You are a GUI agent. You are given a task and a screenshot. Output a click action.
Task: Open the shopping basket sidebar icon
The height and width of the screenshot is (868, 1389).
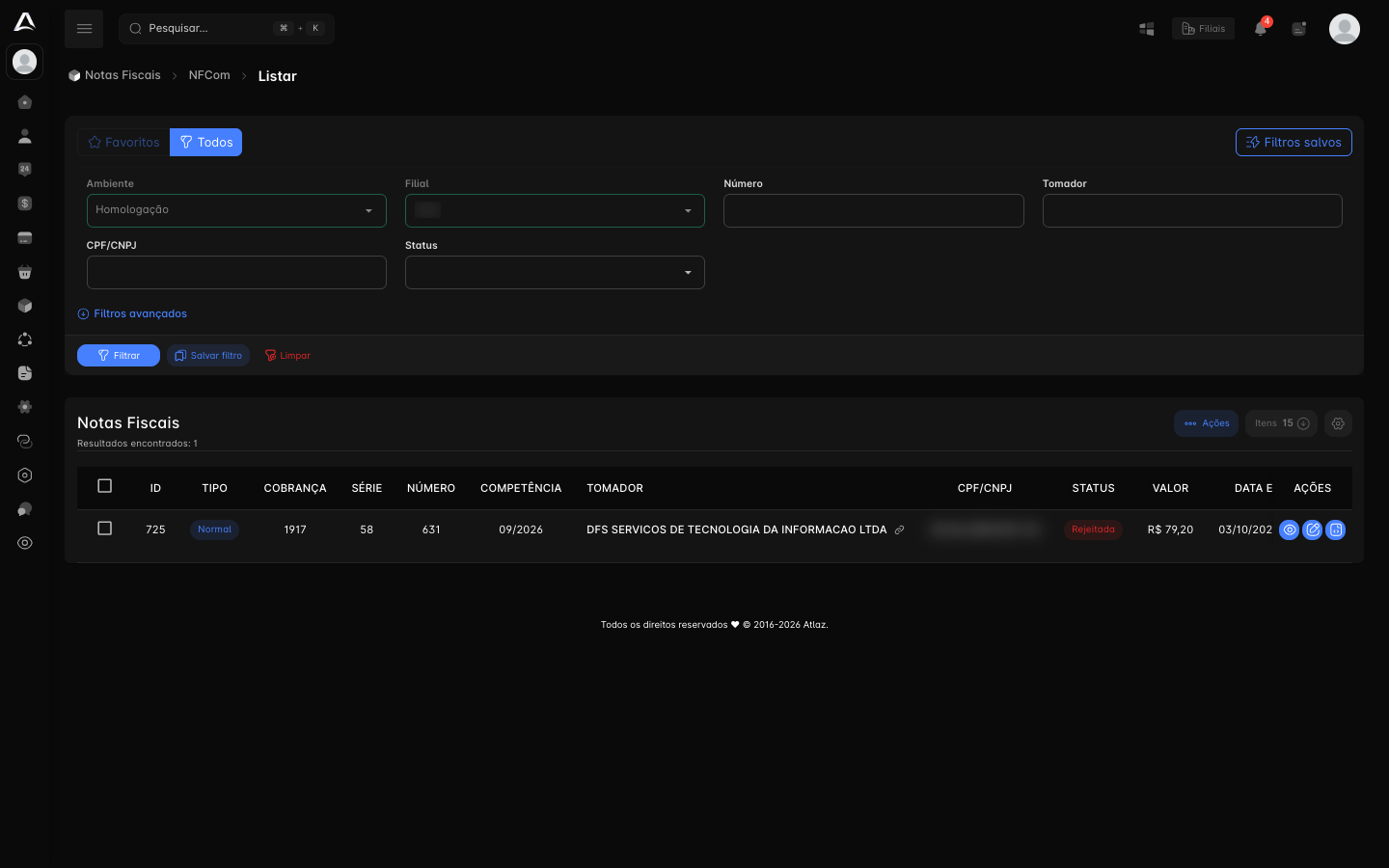point(25,272)
